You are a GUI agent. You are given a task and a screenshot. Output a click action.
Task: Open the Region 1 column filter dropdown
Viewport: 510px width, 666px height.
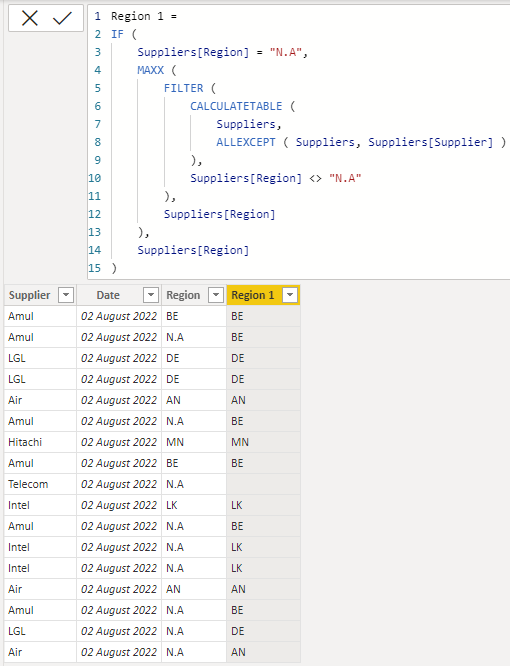pyautogui.click(x=290, y=295)
